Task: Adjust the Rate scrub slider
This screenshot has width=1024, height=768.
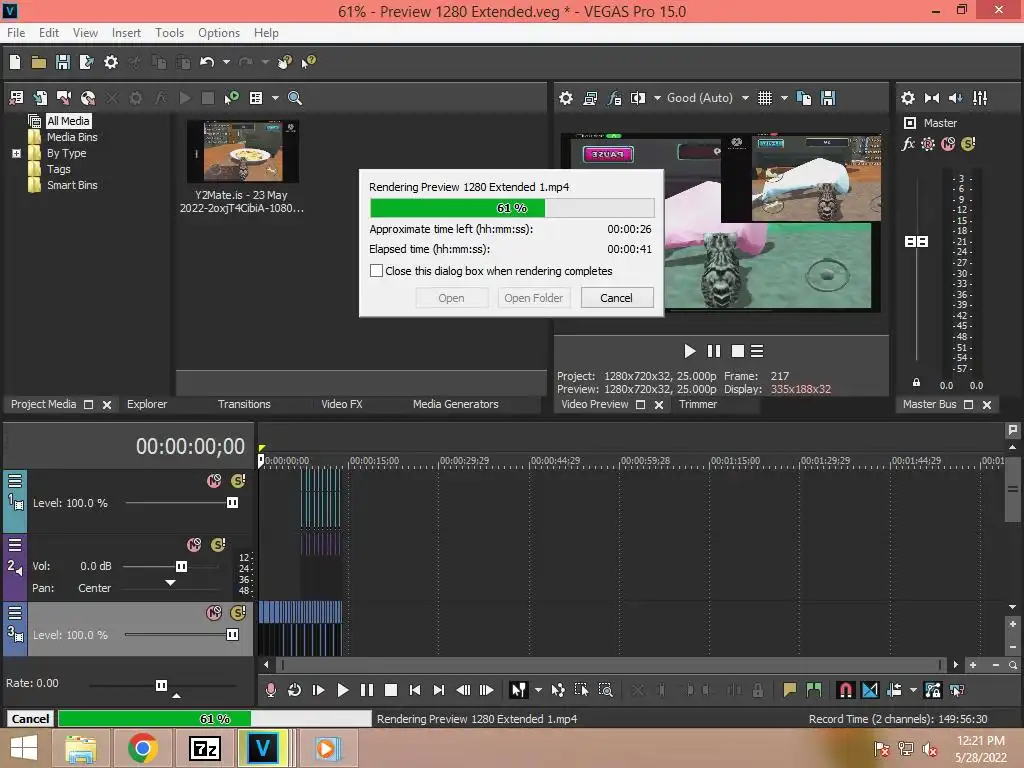Action: click(161, 685)
